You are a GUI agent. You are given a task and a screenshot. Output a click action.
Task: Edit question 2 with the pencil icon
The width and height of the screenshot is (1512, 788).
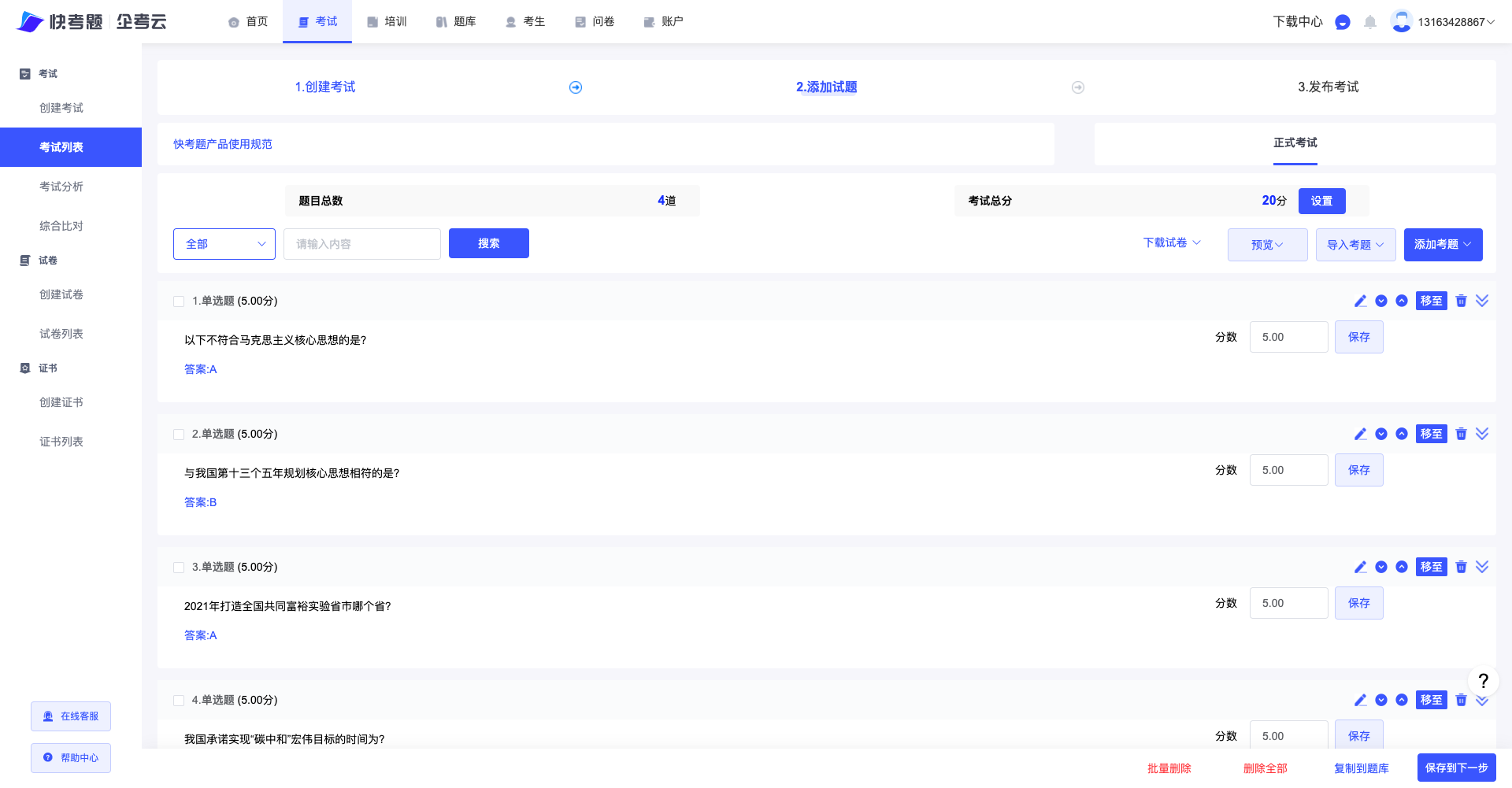pos(1360,434)
